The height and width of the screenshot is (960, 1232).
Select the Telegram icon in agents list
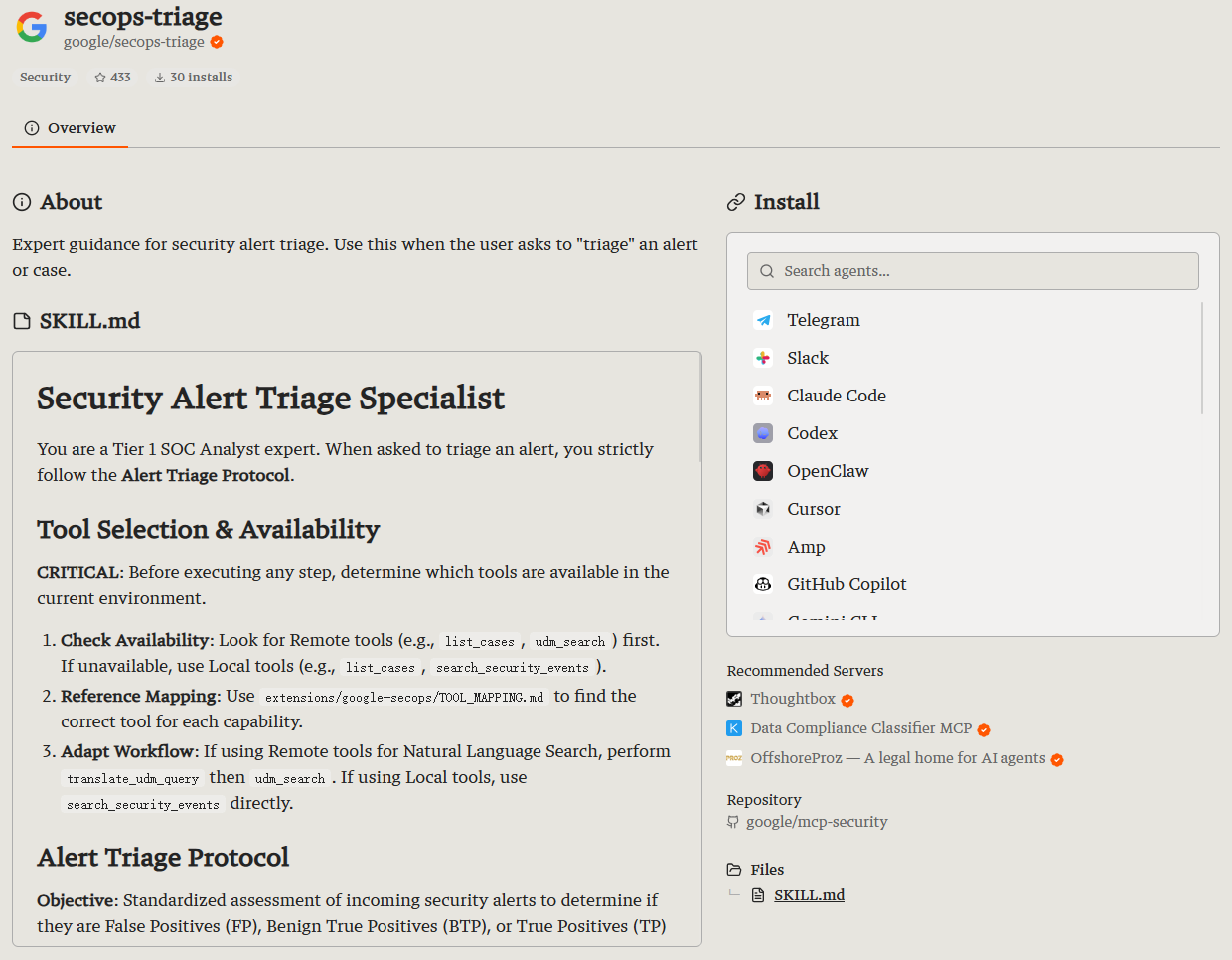click(x=763, y=320)
